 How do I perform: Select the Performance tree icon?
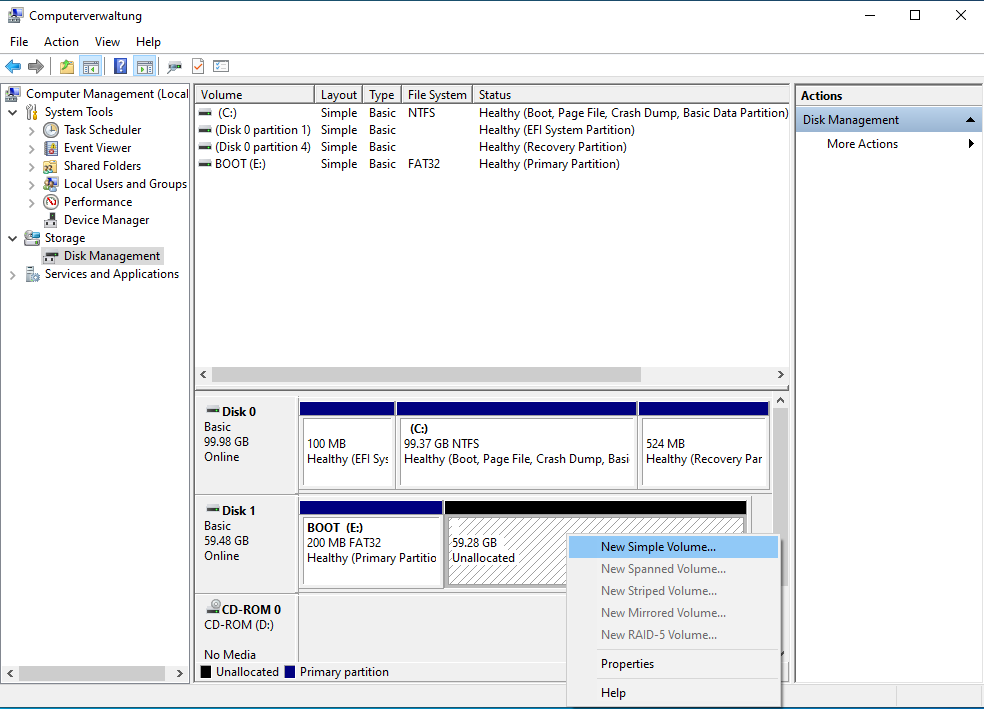click(51, 202)
